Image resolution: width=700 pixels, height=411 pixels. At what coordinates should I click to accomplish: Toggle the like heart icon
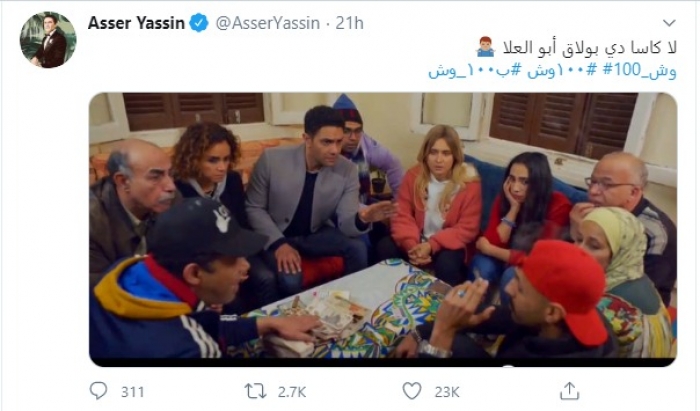coord(412,391)
